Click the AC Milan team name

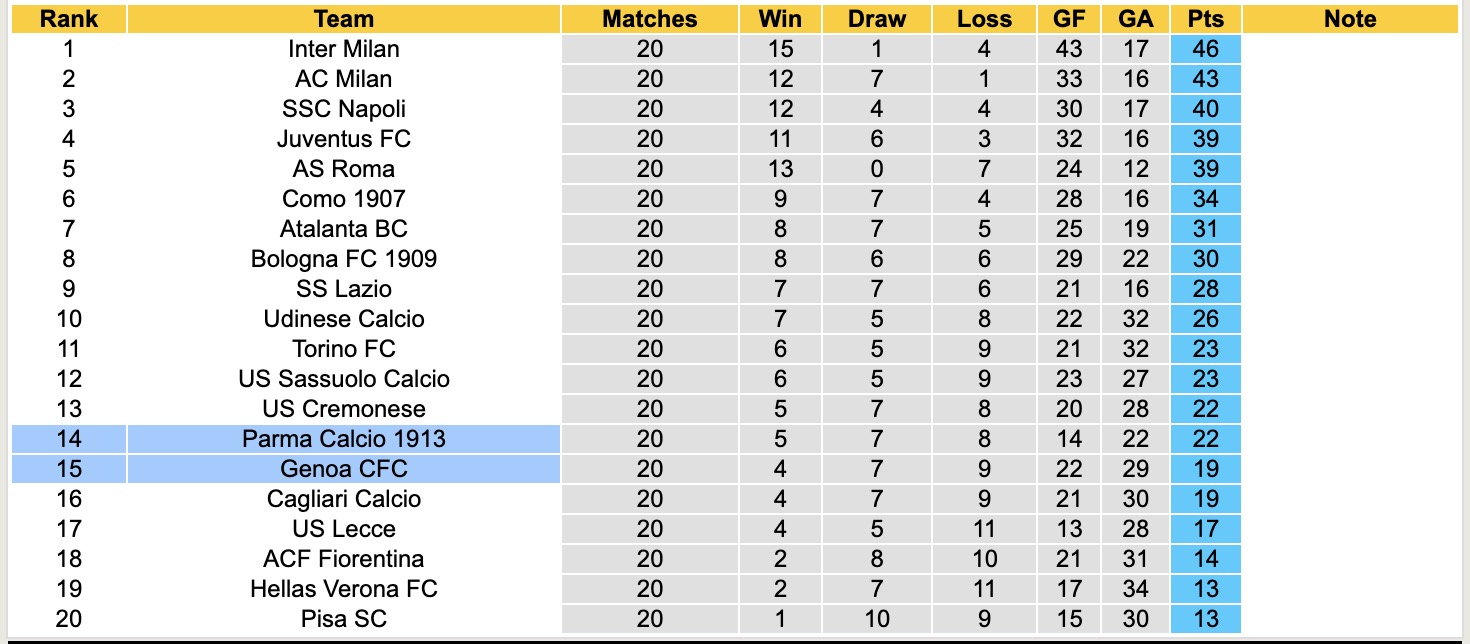pyautogui.click(x=343, y=79)
